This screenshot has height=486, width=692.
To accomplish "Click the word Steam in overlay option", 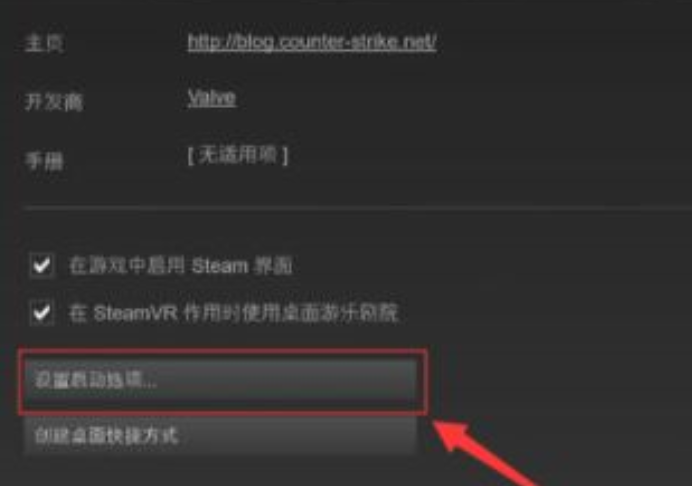I will coord(220,266).
